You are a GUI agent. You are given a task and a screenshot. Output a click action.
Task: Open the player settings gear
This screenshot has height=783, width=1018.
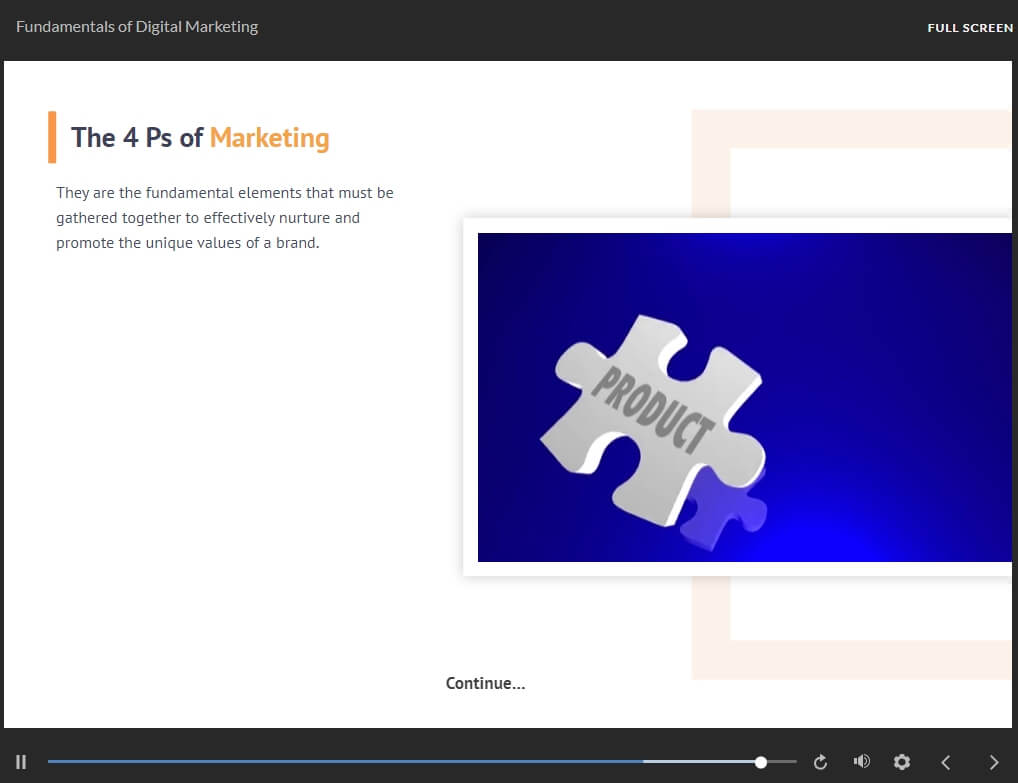pos(901,762)
